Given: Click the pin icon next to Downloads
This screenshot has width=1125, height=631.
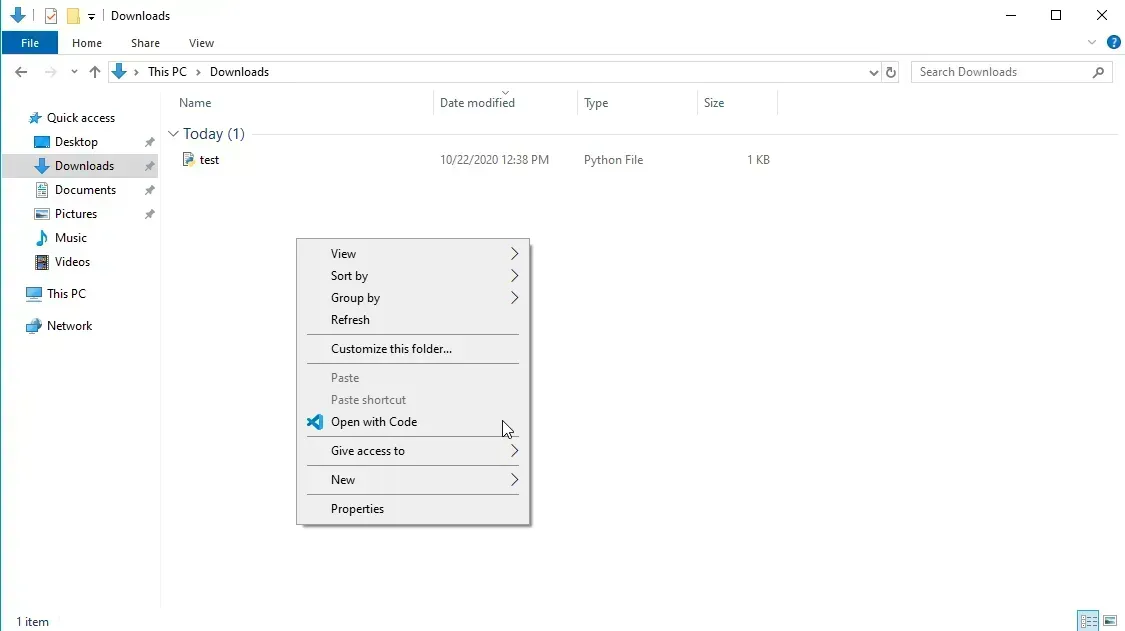Looking at the screenshot, I should click(149, 167).
